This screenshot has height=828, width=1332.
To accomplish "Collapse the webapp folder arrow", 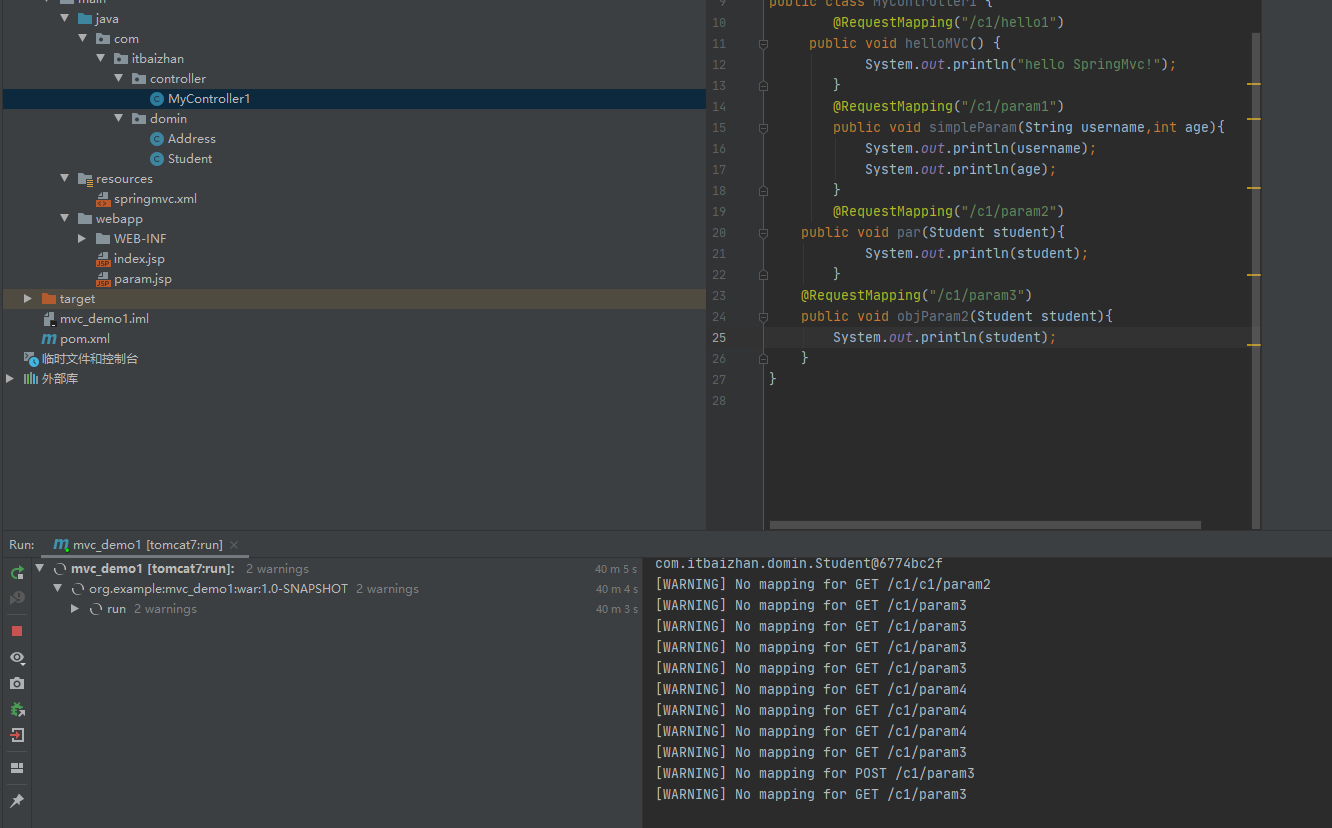I will [65, 219].
